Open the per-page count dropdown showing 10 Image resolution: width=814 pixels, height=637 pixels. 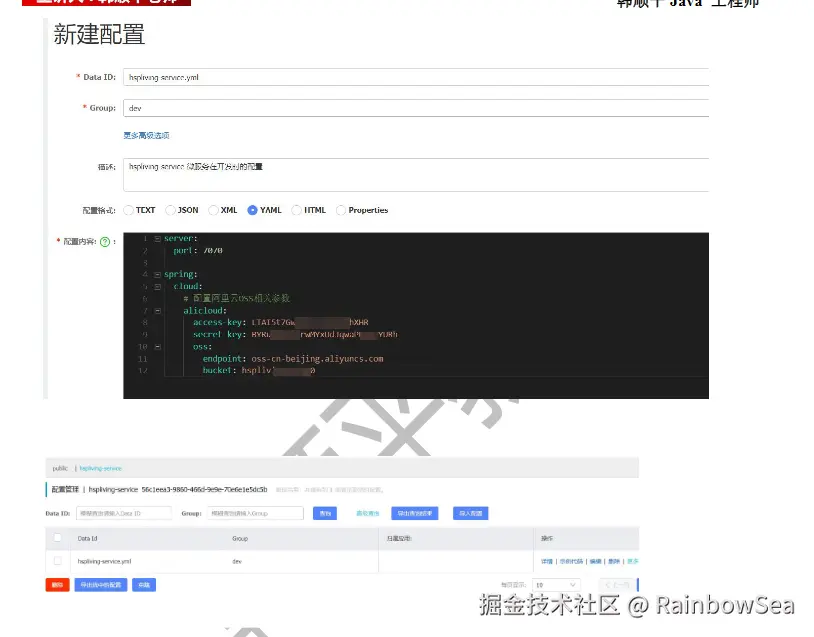pyautogui.click(x=555, y=585)
